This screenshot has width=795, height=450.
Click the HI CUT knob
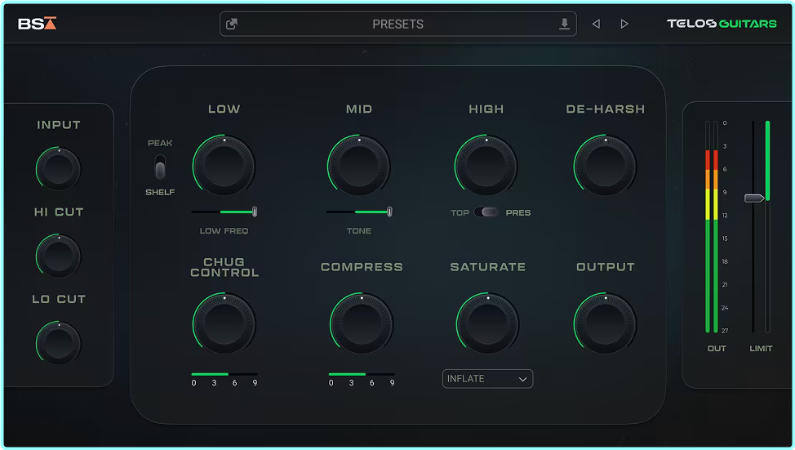(58, 256)
